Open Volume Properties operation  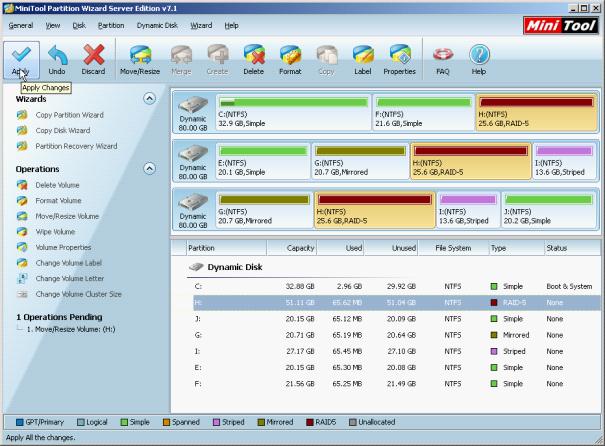pyautogui.click(x=63, y=247)
